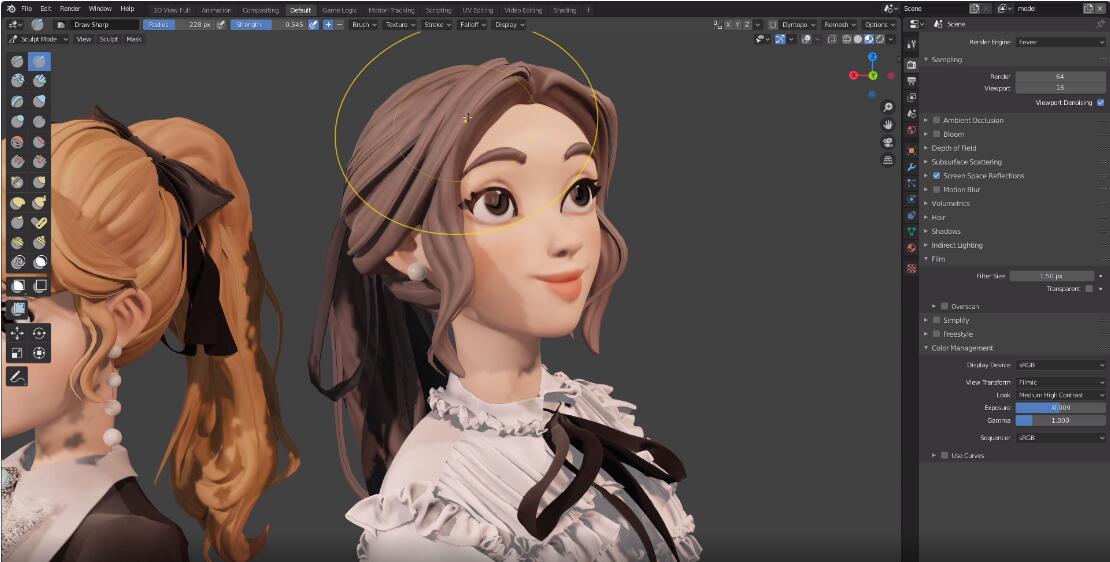Uncheck Screen Space Reflections
The image size is (1110, 562).
coord(936,176)
